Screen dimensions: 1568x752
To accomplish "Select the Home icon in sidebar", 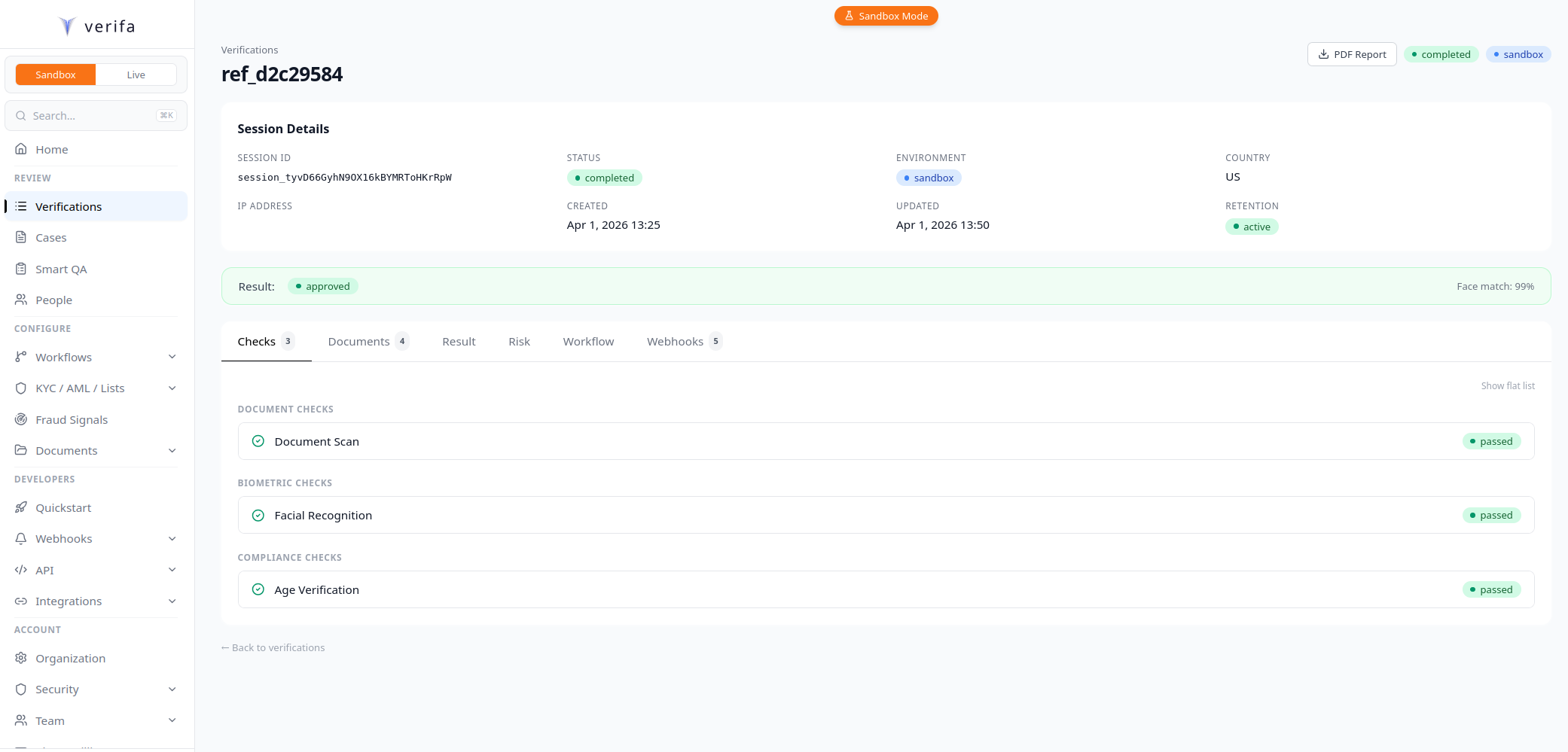I will click(x=22, y=149).
